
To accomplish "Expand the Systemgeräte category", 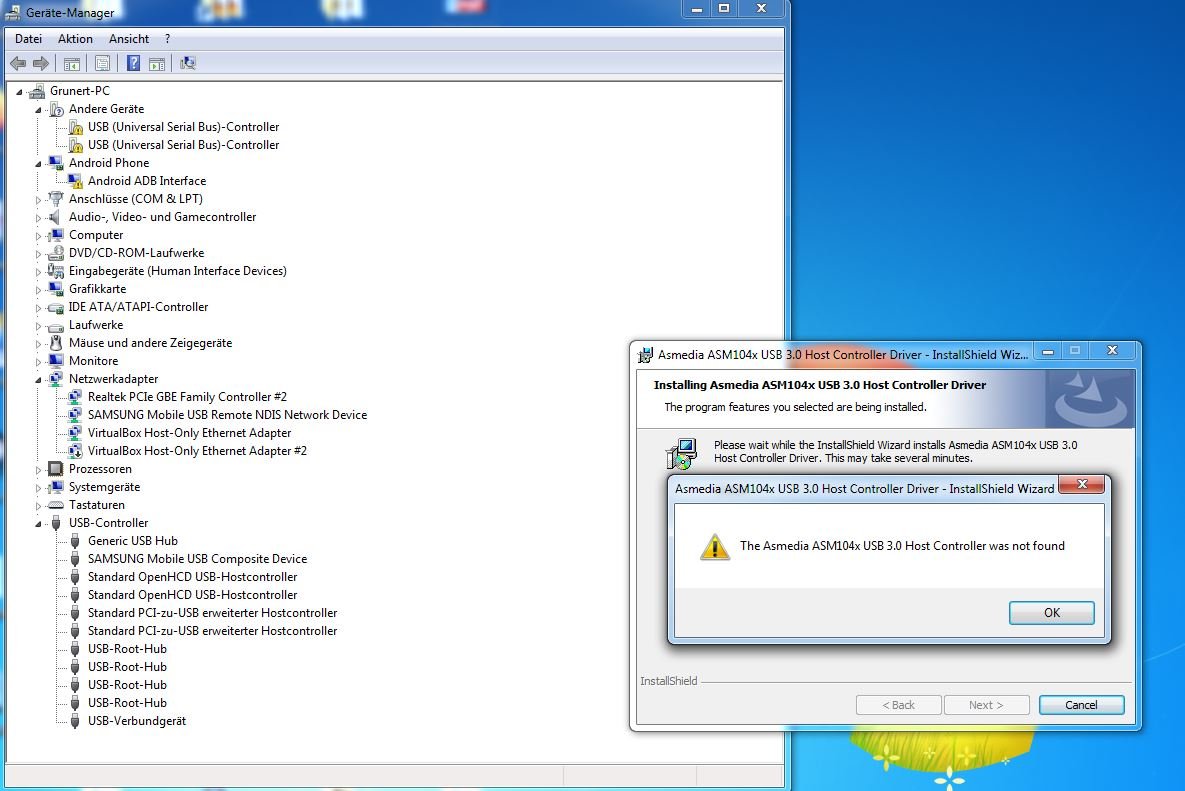I will coord(39,487).
